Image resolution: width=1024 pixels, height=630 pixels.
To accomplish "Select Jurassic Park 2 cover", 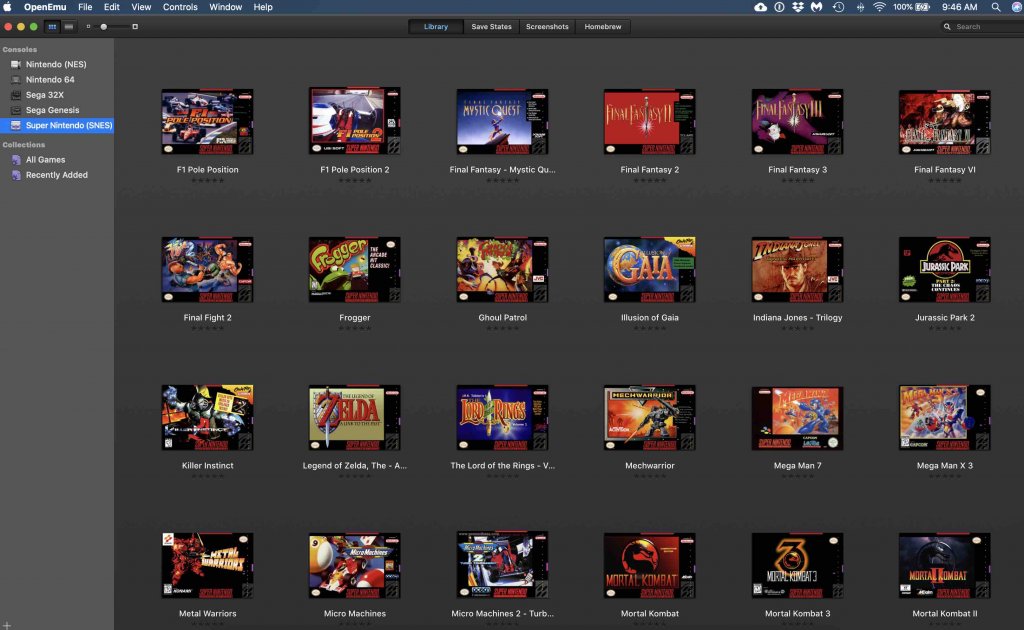I will pyautogui.click(x=945, y=270).
